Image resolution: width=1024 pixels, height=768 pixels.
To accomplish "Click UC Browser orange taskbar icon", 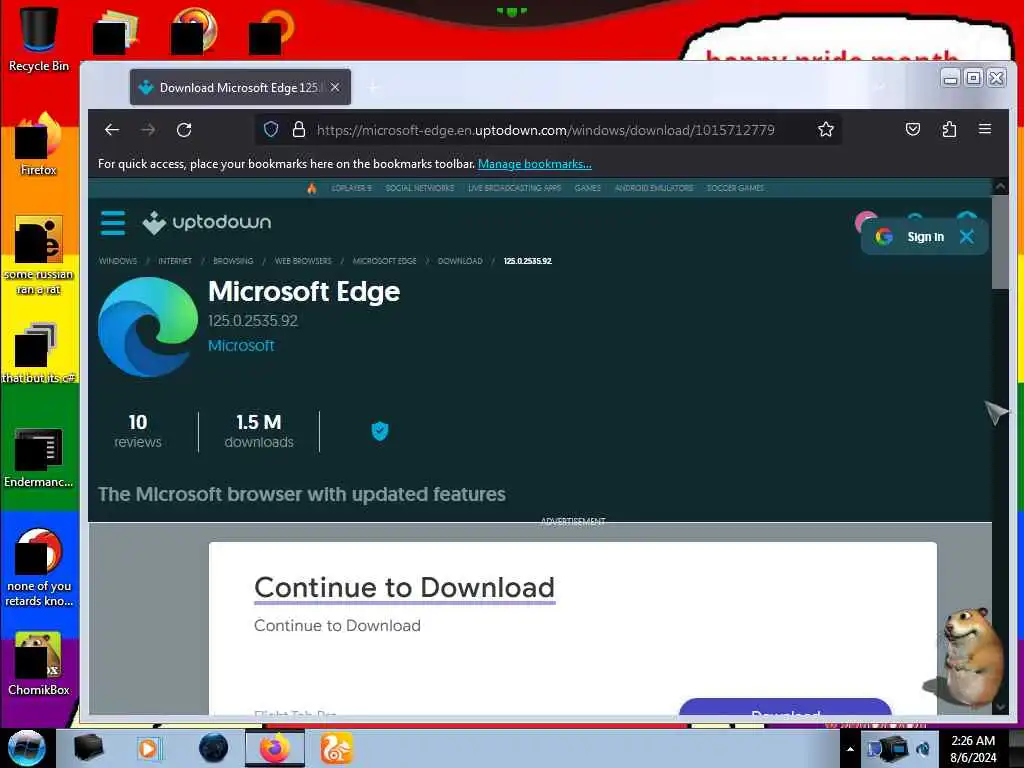I will 336,748.
